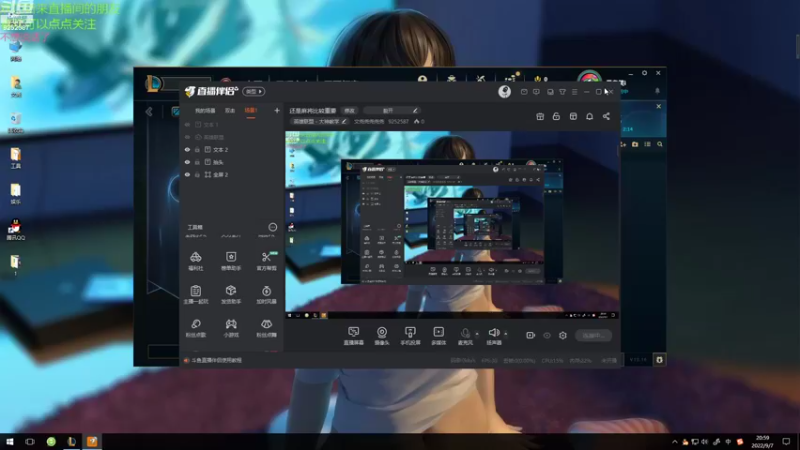Open the 榜单助手 tool
Viewport: 800px width, 450px height.
click(x=231, y=261)
